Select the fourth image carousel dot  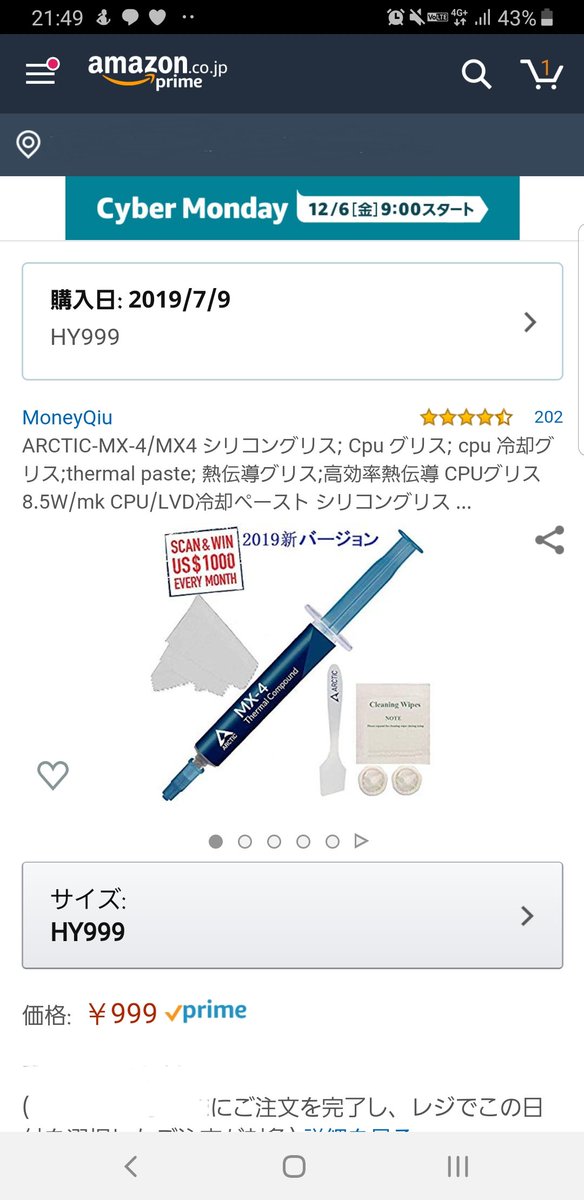(303, 841)
